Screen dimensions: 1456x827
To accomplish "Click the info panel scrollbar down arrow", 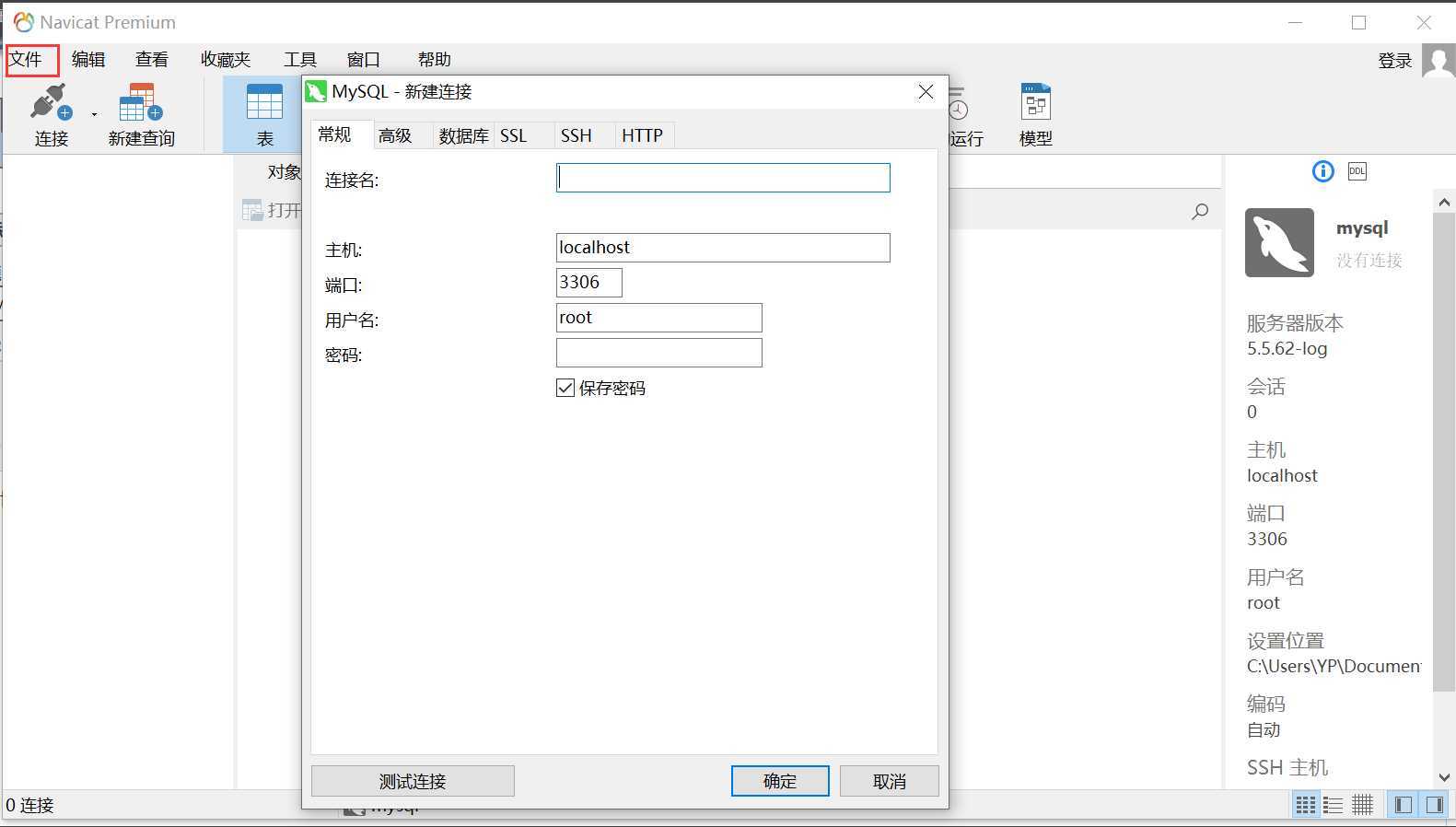I will coord(1444,777).
